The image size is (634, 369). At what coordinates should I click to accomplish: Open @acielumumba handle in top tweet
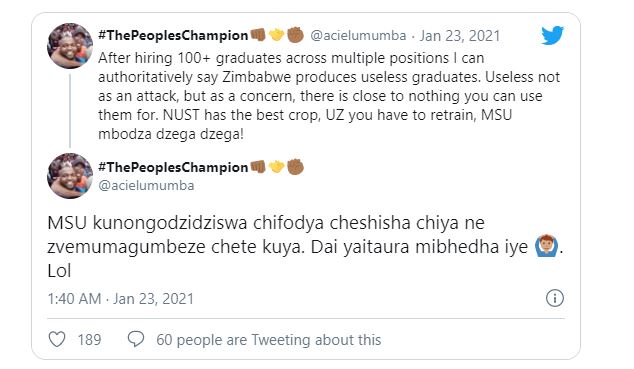[x=358, y=36]
